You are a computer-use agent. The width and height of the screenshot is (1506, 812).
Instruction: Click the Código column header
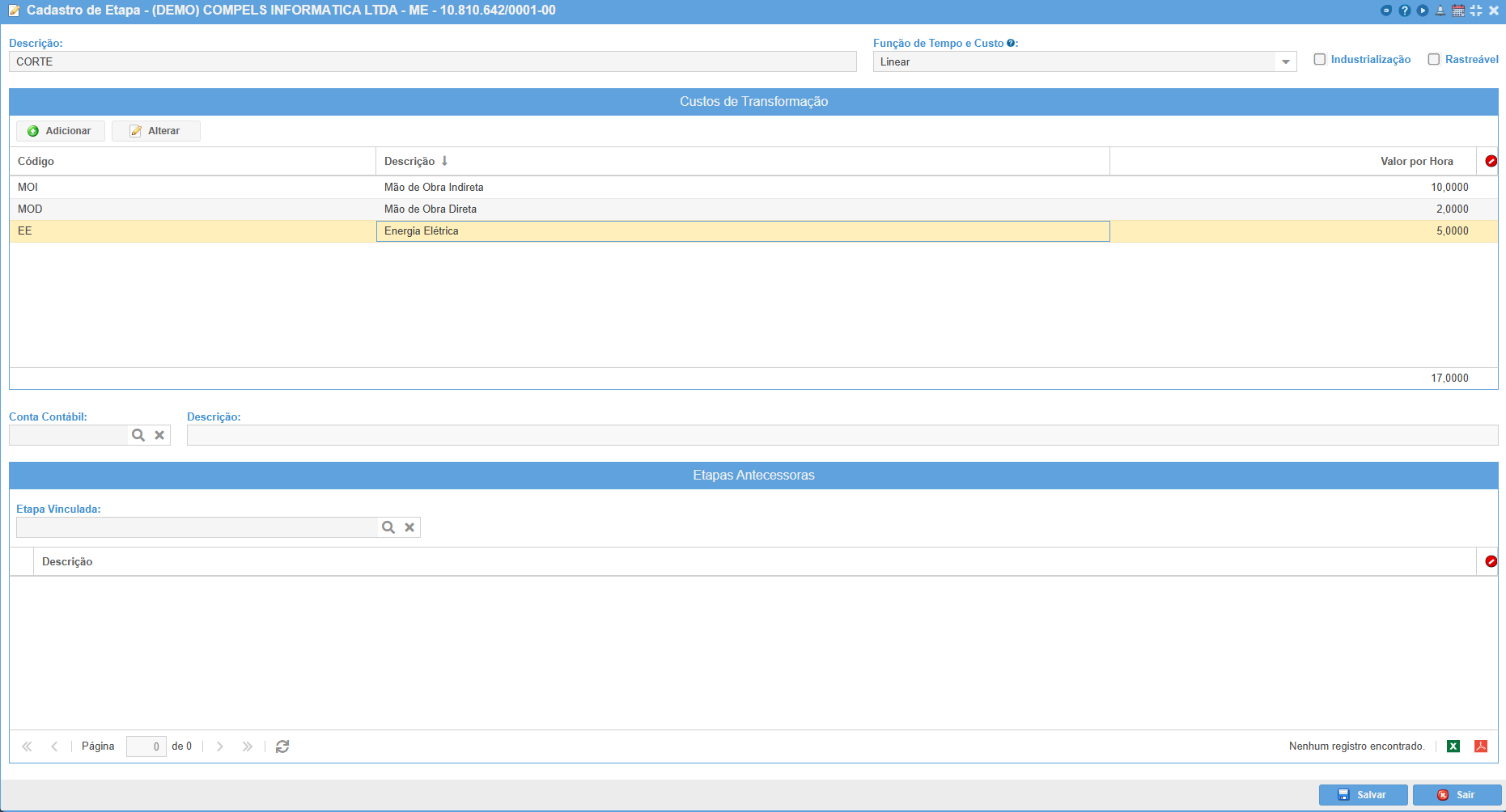click(x=193, y=161)
